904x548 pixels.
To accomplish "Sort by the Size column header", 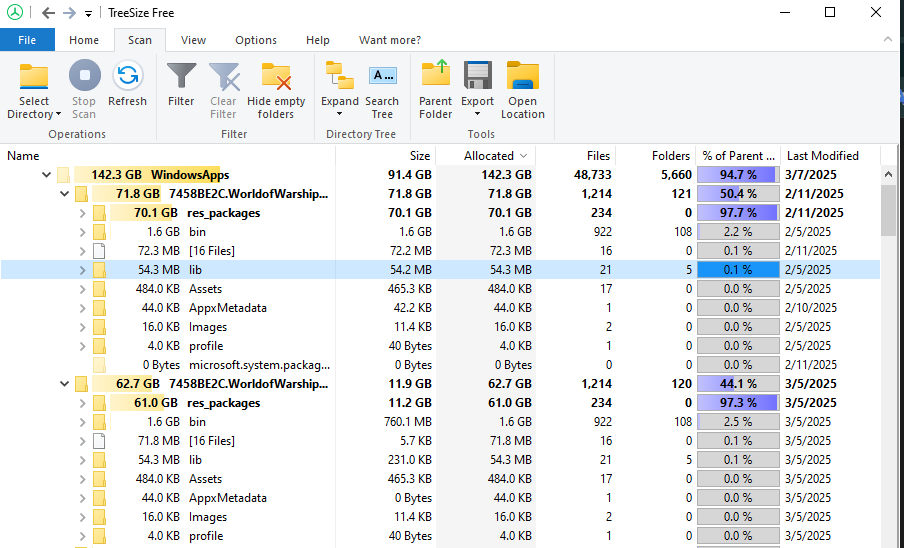I will (385, 156).
